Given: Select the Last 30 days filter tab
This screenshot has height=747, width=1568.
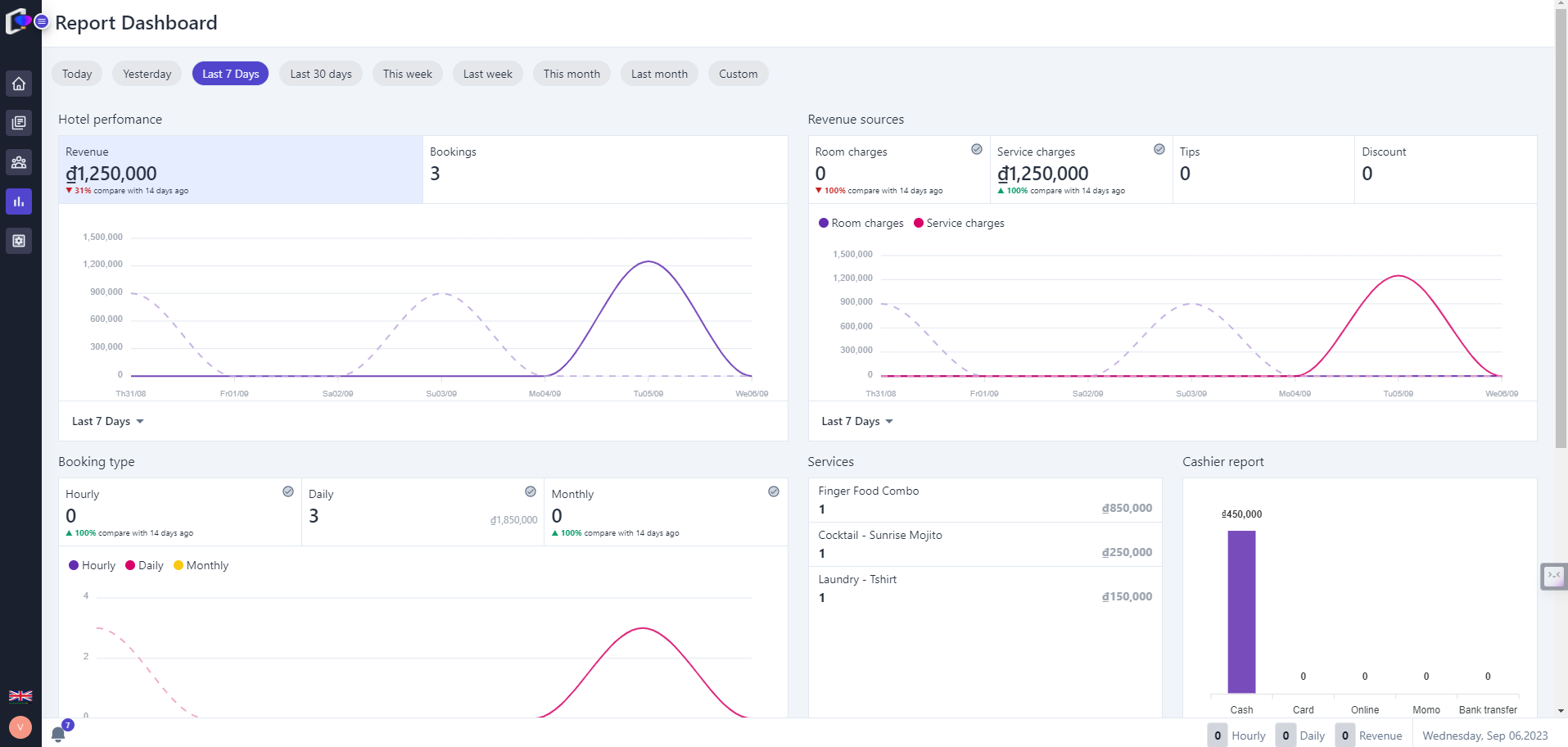Looking at the screenshot, I should click(x=321, y=74).
